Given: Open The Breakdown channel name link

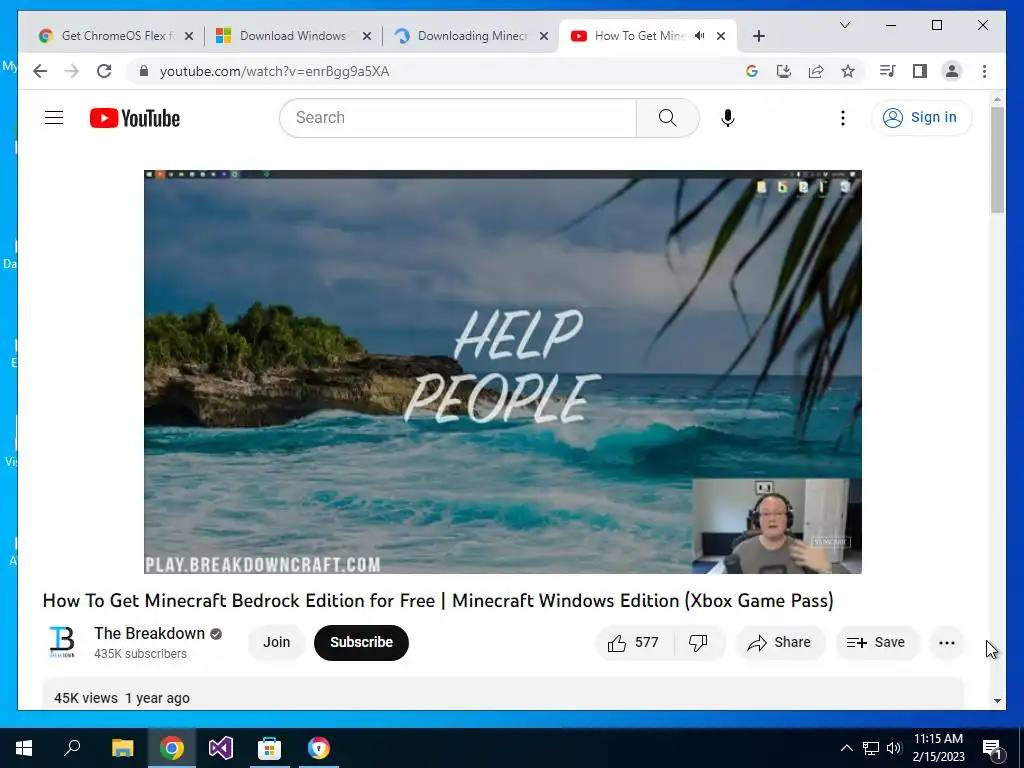Looking at the screenshot, I should click(150, 633).
